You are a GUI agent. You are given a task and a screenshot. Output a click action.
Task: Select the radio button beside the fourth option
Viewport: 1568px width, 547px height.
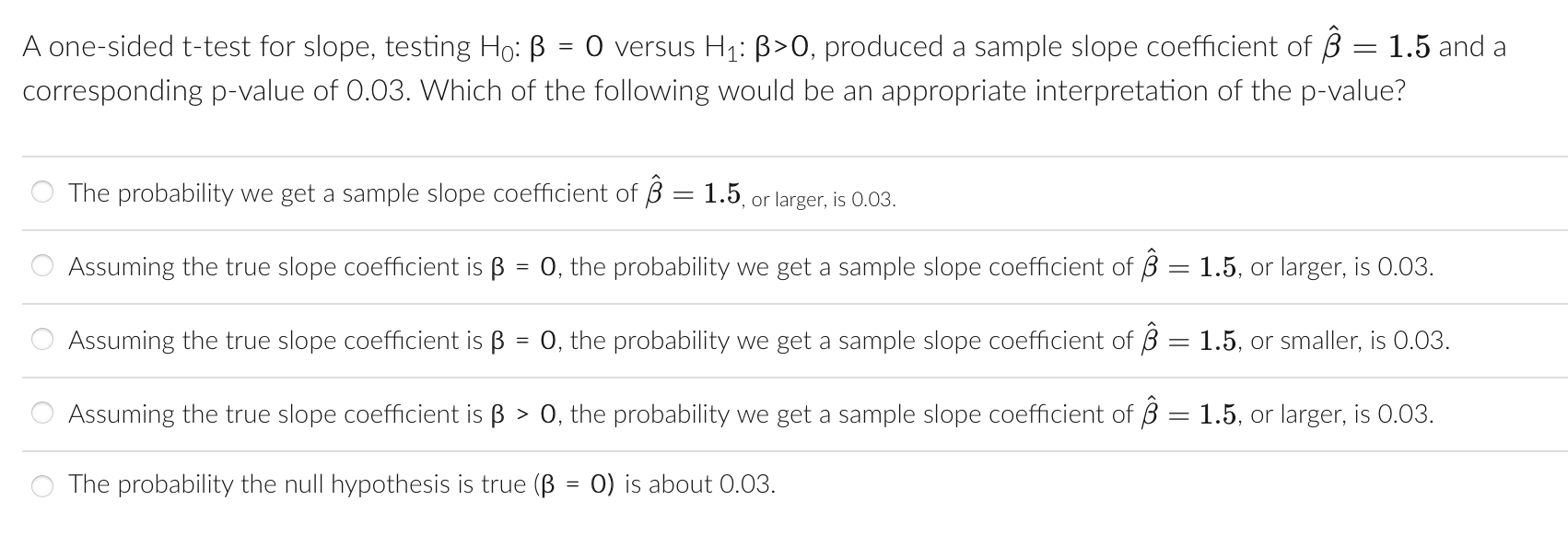(43, 414)
